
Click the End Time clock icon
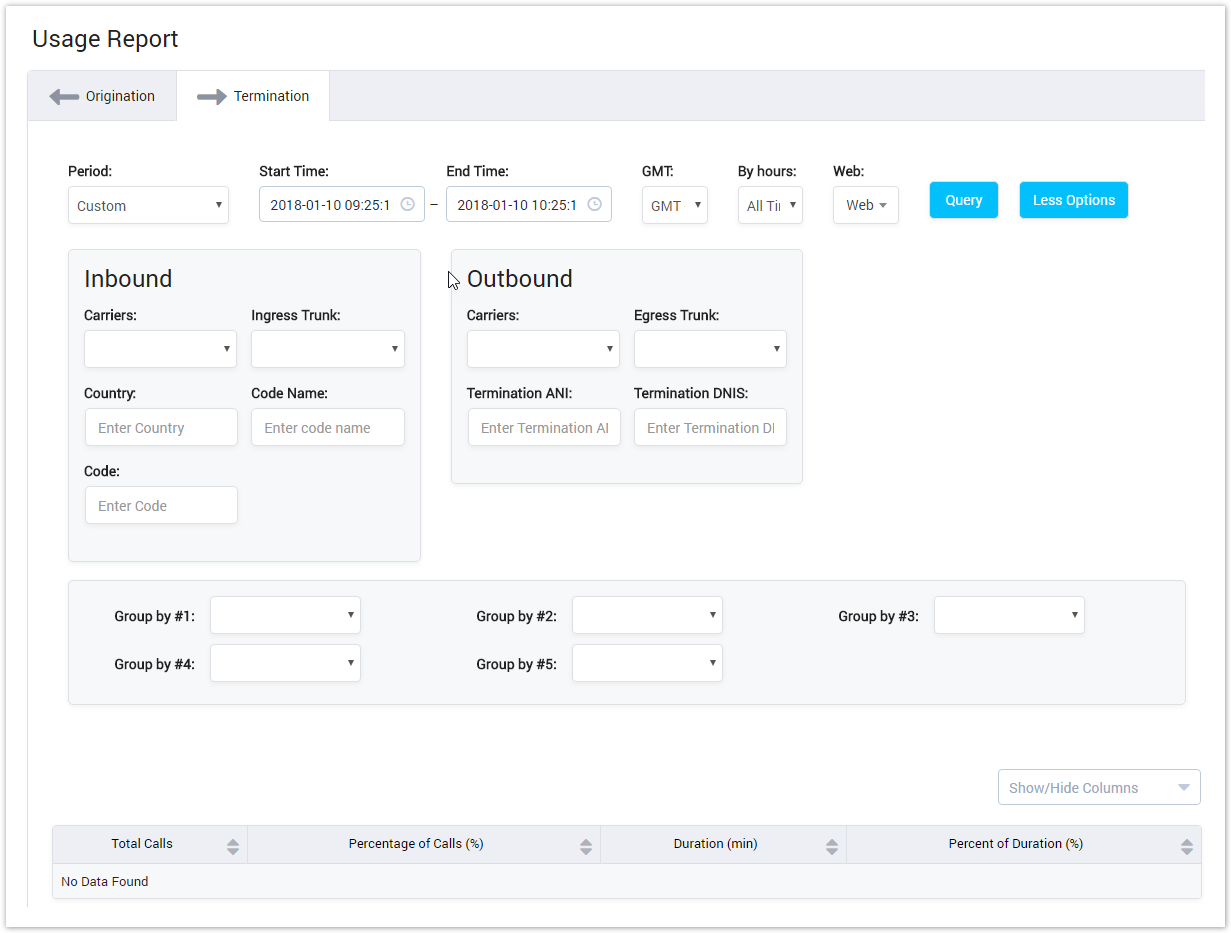tap(594, 204)
